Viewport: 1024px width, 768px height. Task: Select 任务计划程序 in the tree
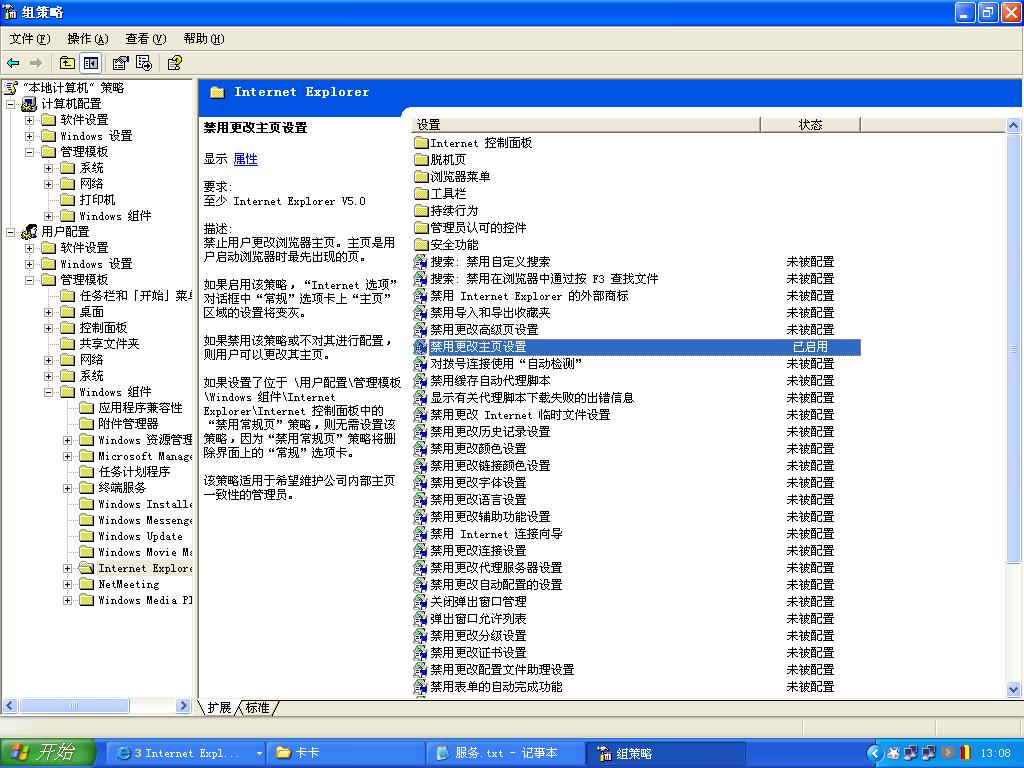(x=134, y=472)
